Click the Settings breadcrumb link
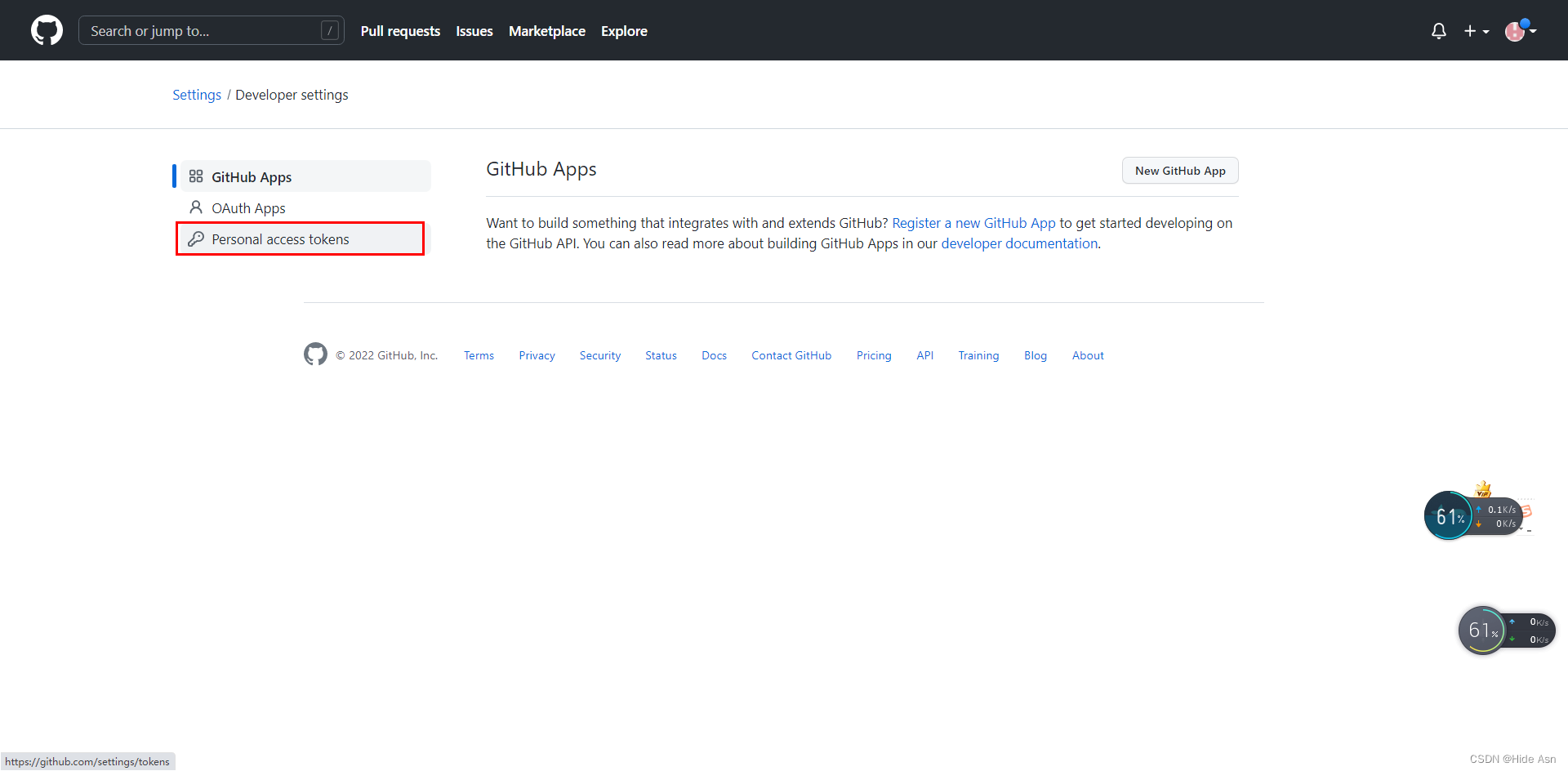The image size is (1568, 771). pyautogui.click(x=197, y=95)
